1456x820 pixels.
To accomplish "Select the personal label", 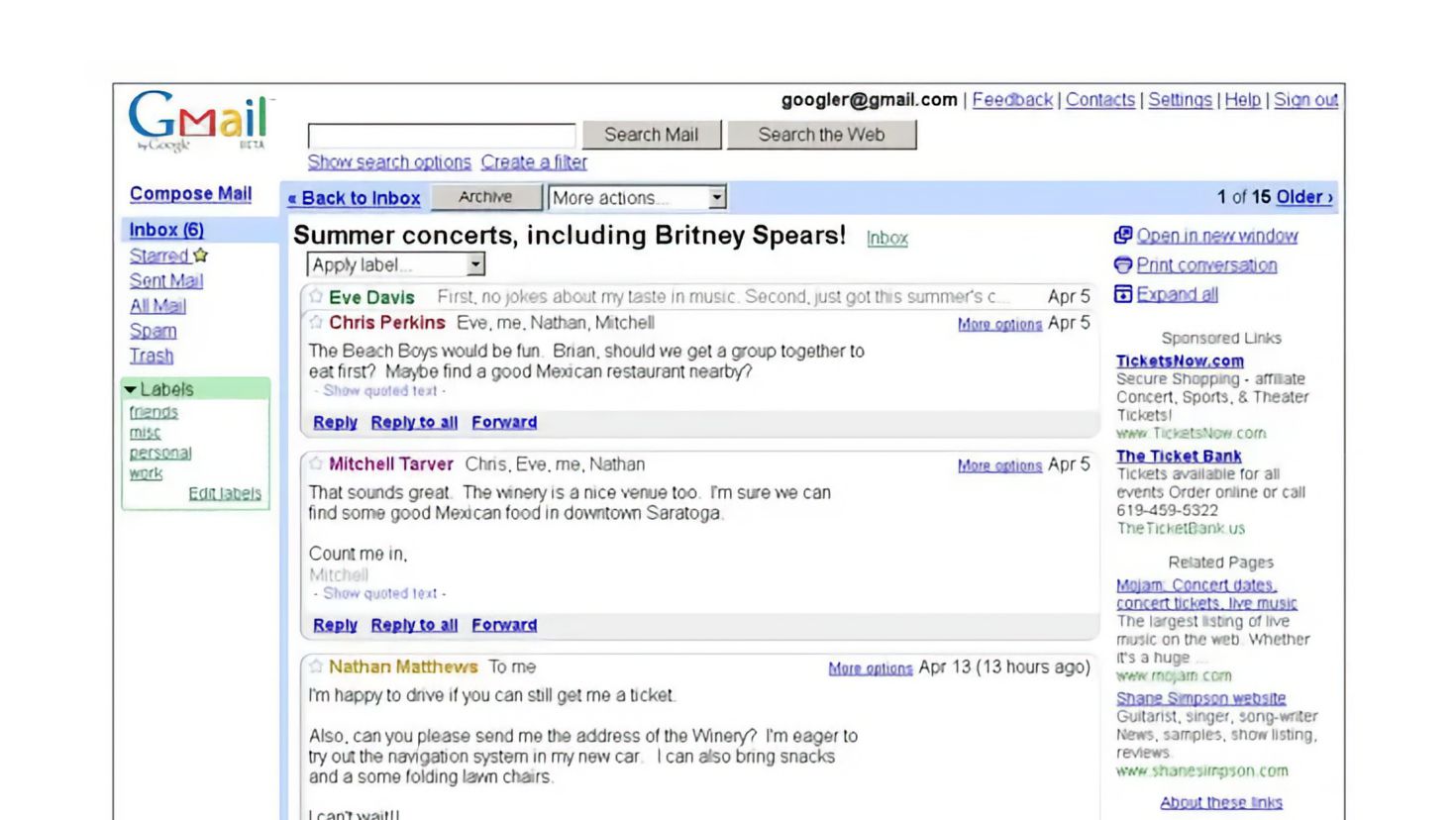I will (x=160, y=453).
